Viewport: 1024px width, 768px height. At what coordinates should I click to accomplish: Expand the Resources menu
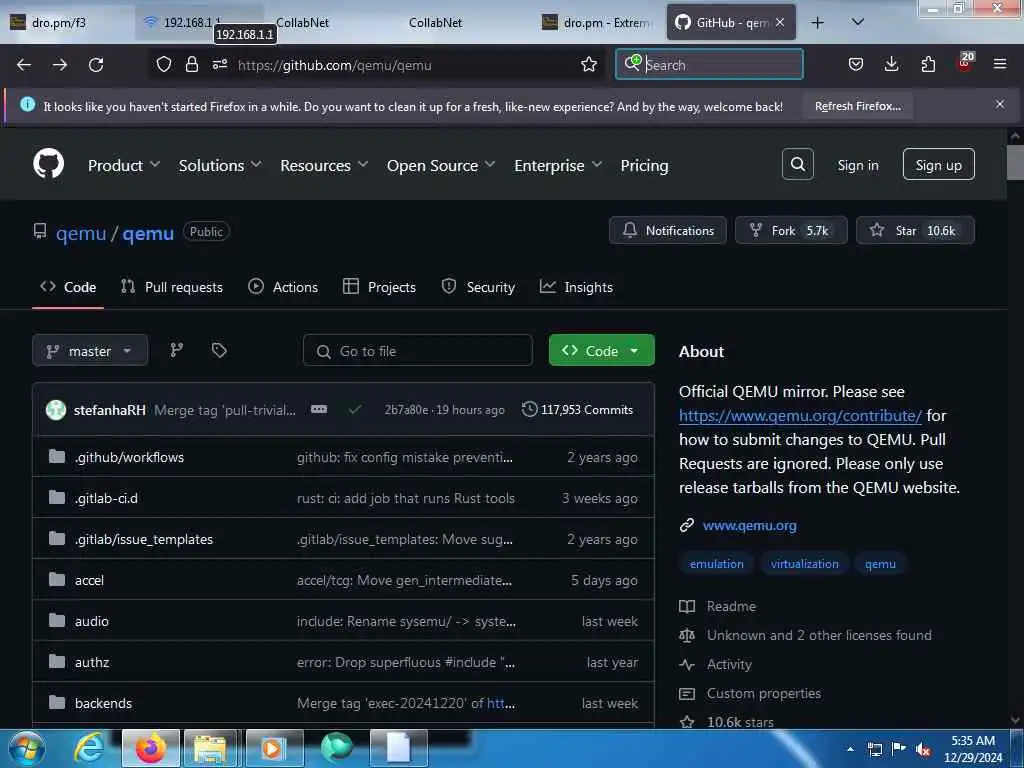[x=324, y=165]
